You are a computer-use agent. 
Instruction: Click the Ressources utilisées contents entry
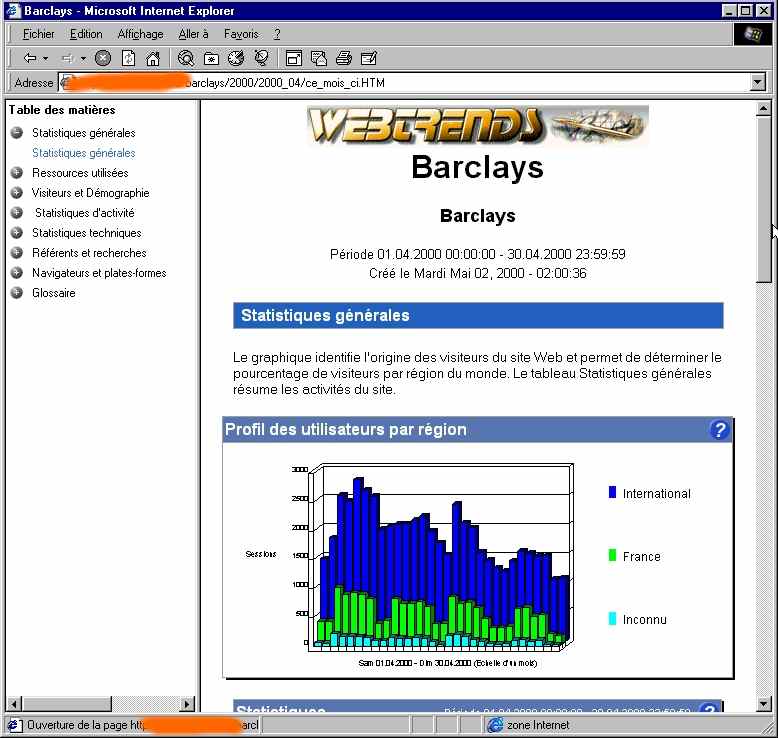[80, 173]
